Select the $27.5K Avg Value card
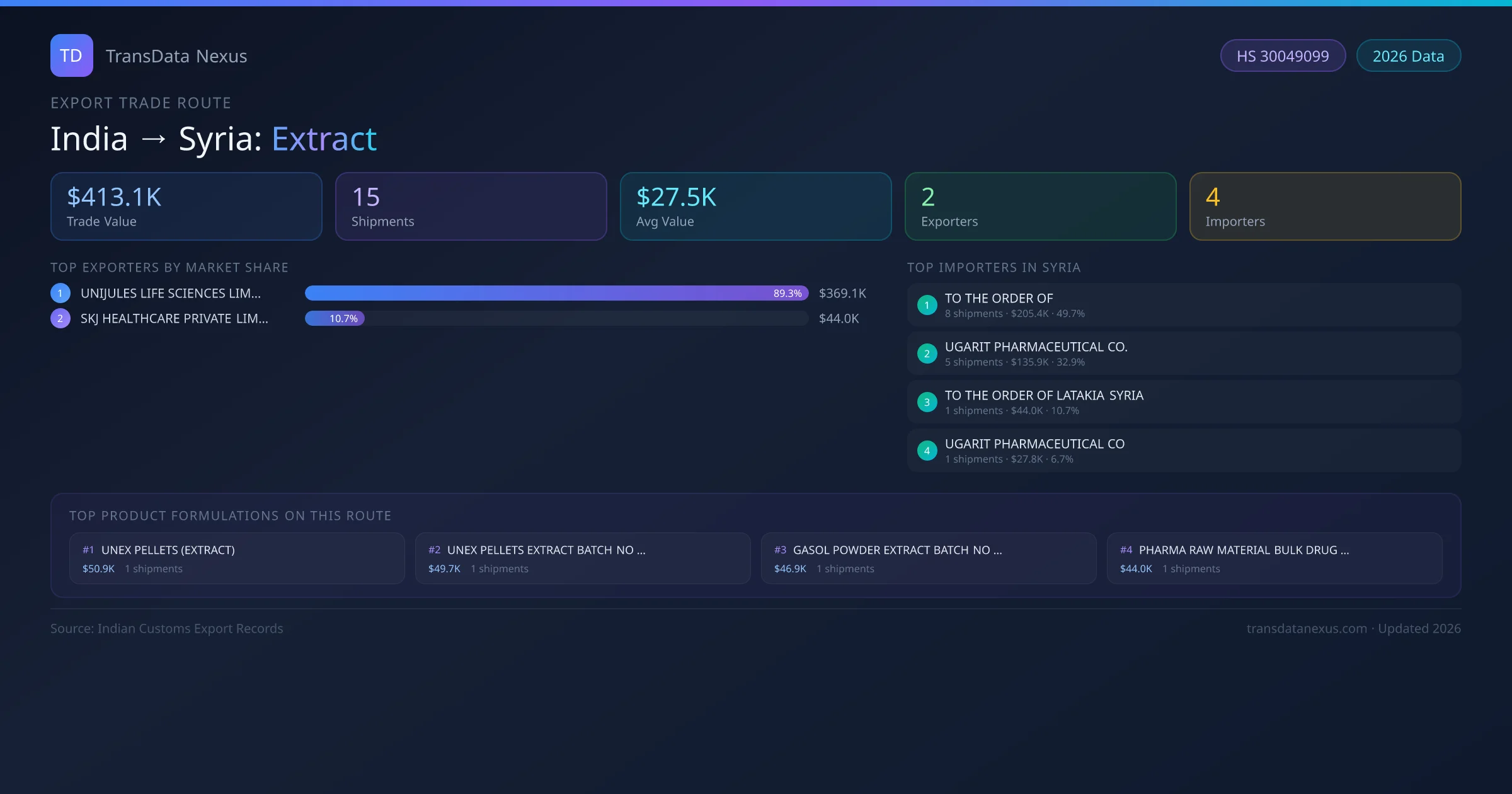Viewport: 1512px width, 794px height. point(755,206)
